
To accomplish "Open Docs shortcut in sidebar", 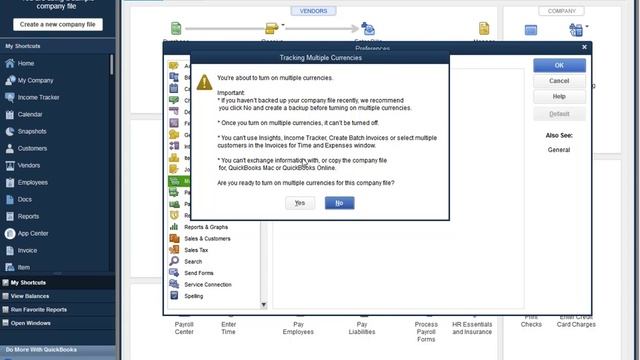I will click(24, 199).
